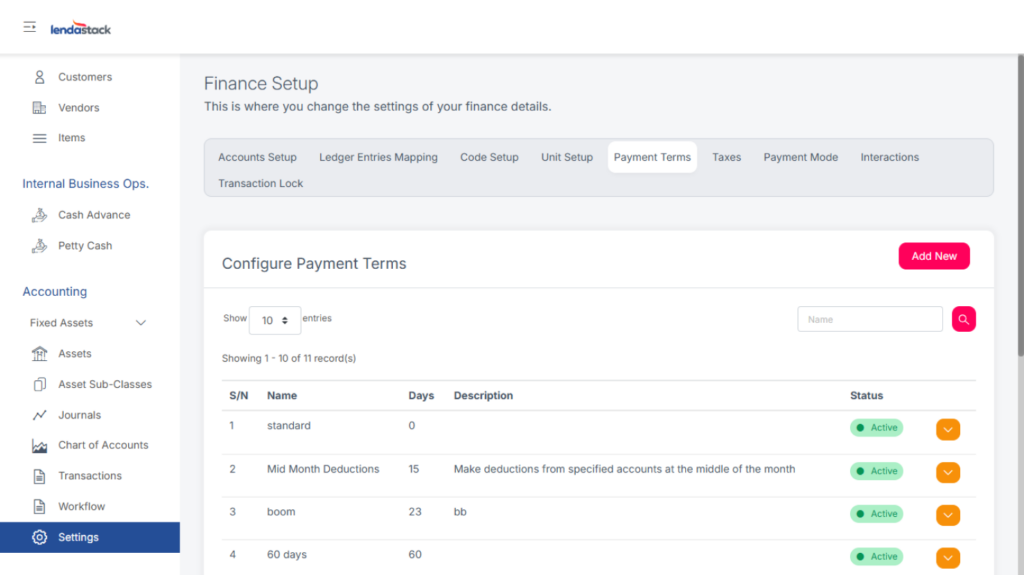The image size is (1024, 575).
Task: Click the Add New button
Action: click(933, 256)
